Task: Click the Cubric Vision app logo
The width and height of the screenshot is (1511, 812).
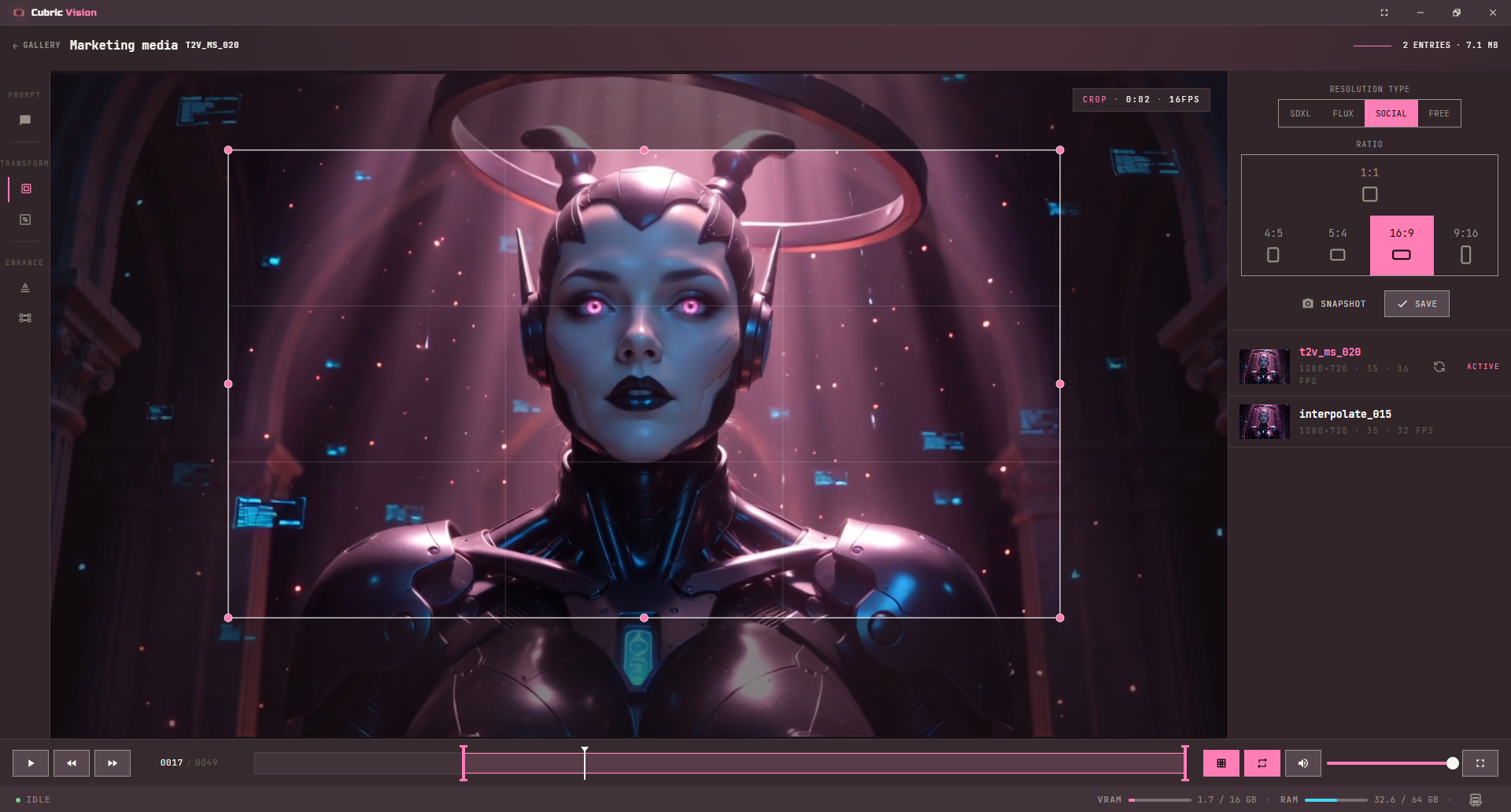Action: pos(19,13)
